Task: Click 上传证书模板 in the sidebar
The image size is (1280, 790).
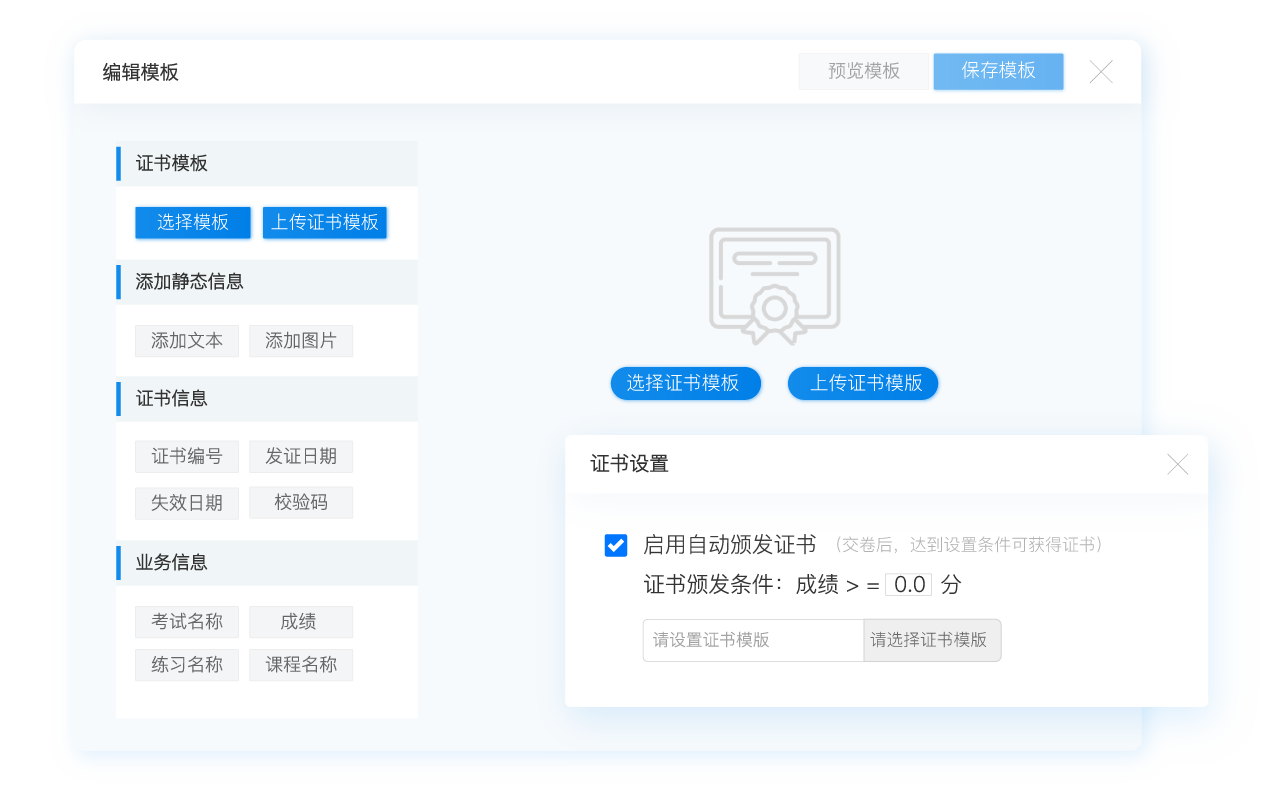Action: point(325,222)
